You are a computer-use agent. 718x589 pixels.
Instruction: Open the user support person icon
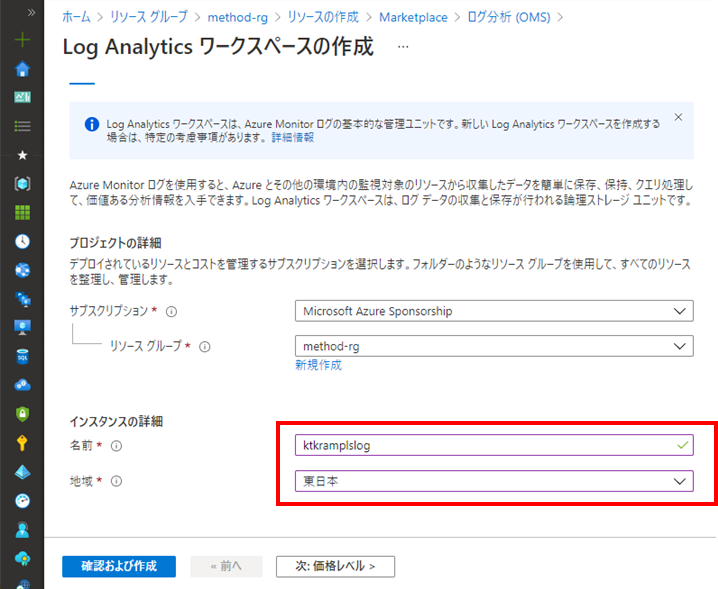click(22, 529)
